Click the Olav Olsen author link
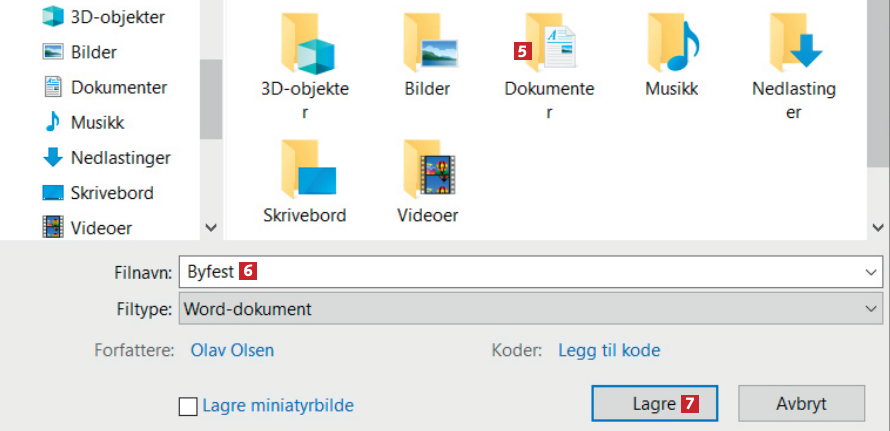The width and height of the screenshot is (890, 431). click(232, 350)
